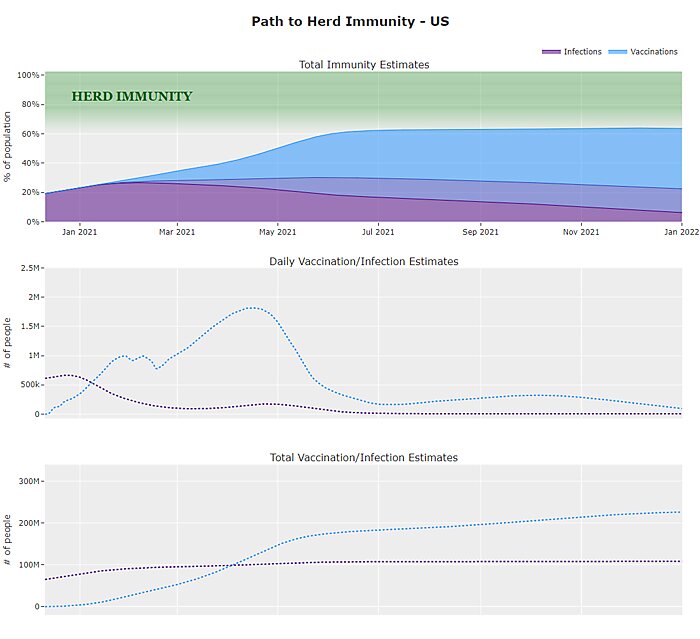Select the 'Total Immunity Estimates' chart title
The width and height of the screenshot is (700, 639).
364,65
